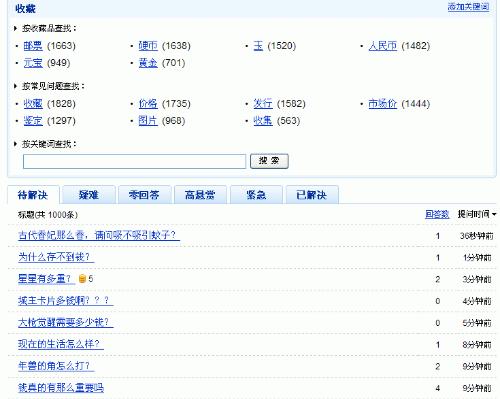Click the 按关键词查找 section triangle
The height and width of the screenshot is (399, 500).
[x=15, y=144]
